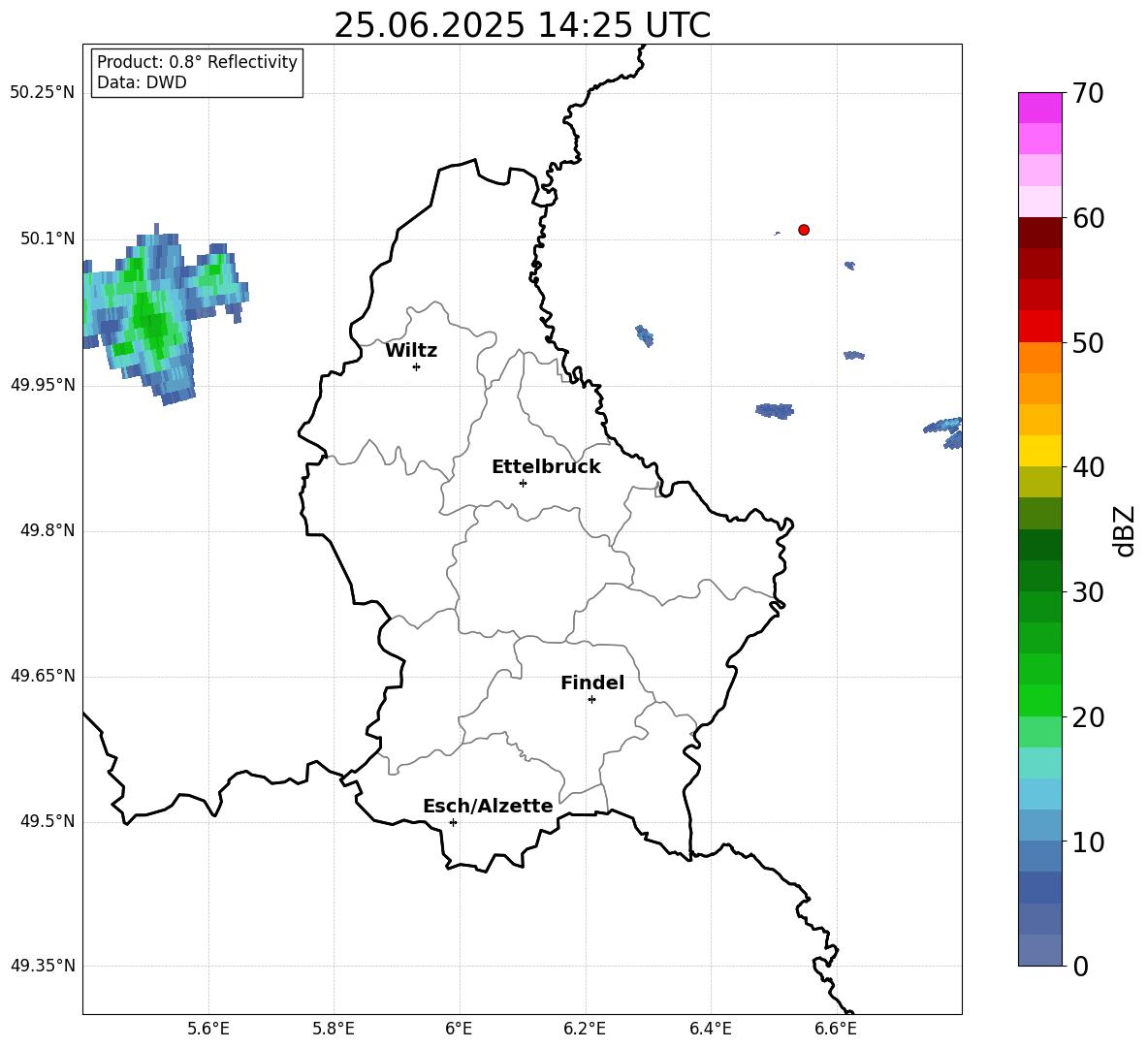This screenshot has height=1048, width=1148.
Task: Click the colorbar tick value 60
Action: coord(1087,218)
